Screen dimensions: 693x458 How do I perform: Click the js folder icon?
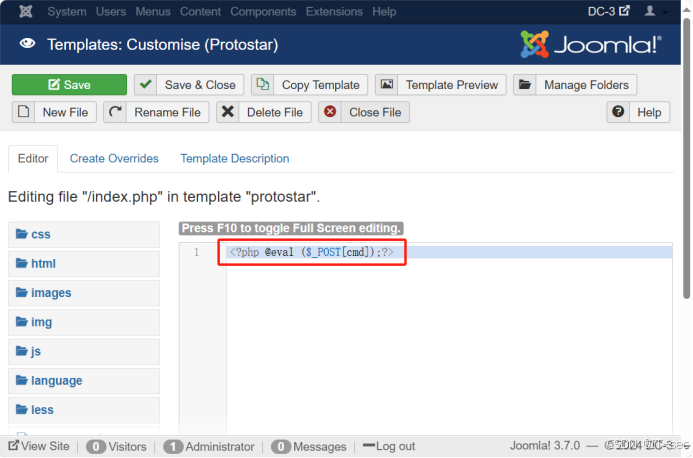[22, 351]
